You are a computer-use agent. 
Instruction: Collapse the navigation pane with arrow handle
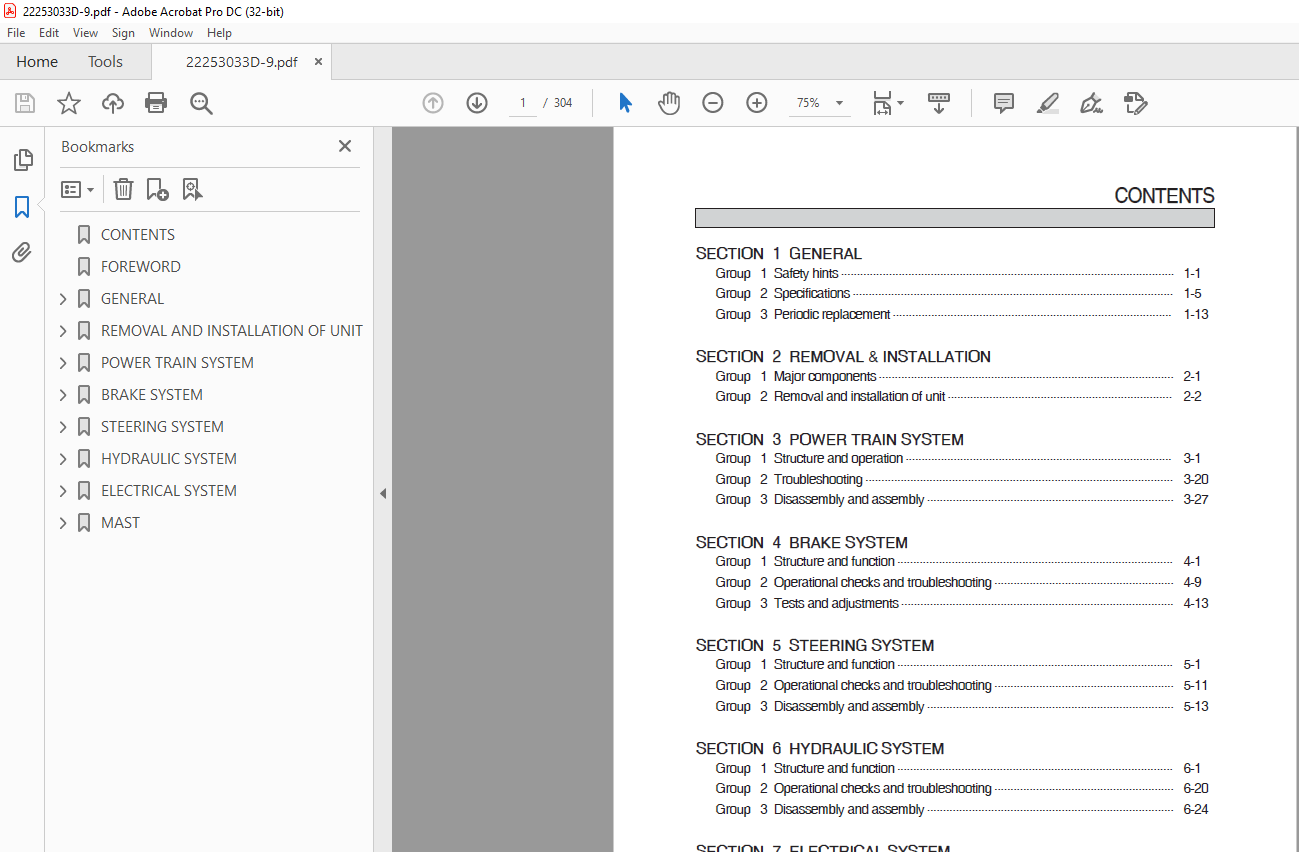[382, 493]
